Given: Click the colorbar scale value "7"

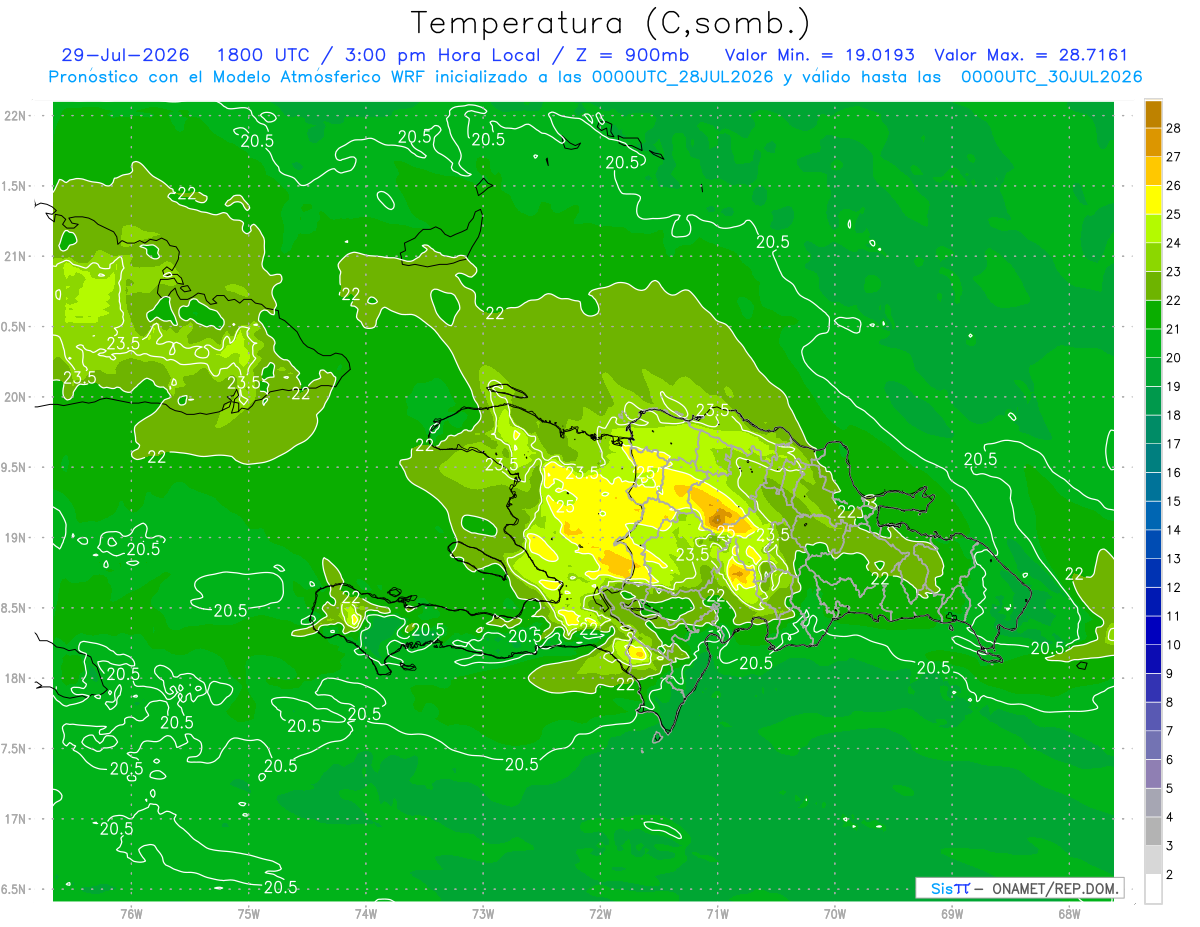Looking at the screenshot, I should click(x=1171, y=732).
